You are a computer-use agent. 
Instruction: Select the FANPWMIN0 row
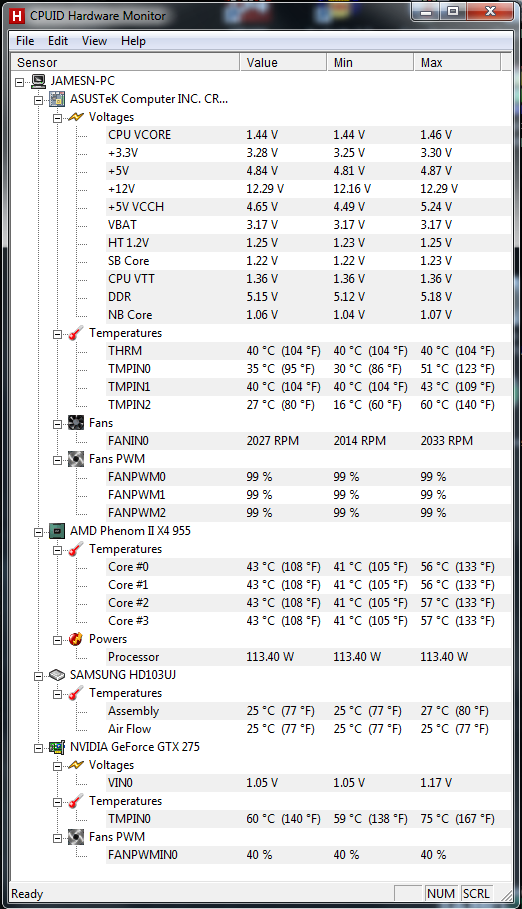click(309, 855)
